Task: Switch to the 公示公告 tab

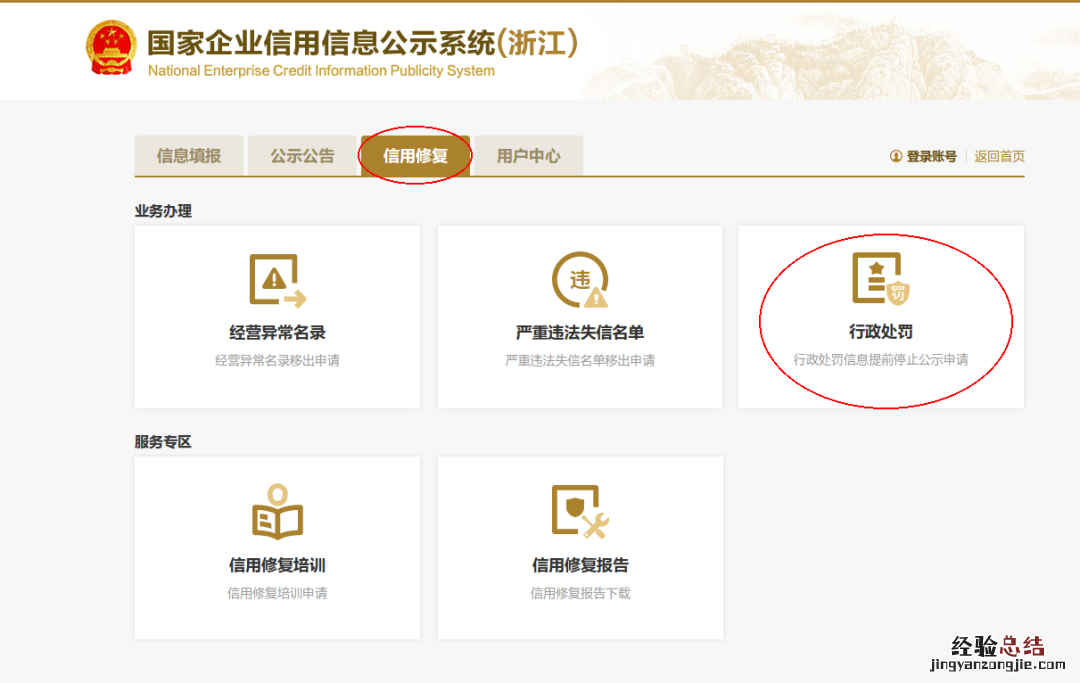Action: tap(302, 156)
